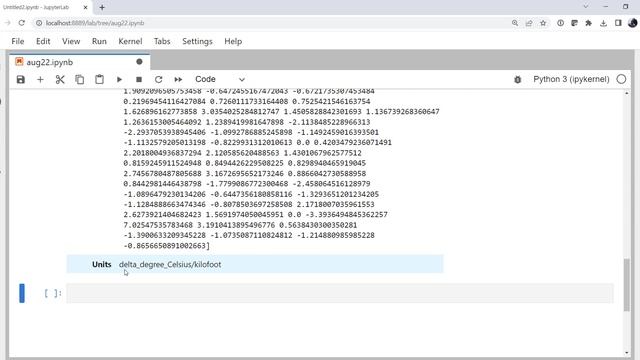The width and height of the screenshot is (640, 360).
Task: Open the browser downloads icon
Action: click(603, 23)
